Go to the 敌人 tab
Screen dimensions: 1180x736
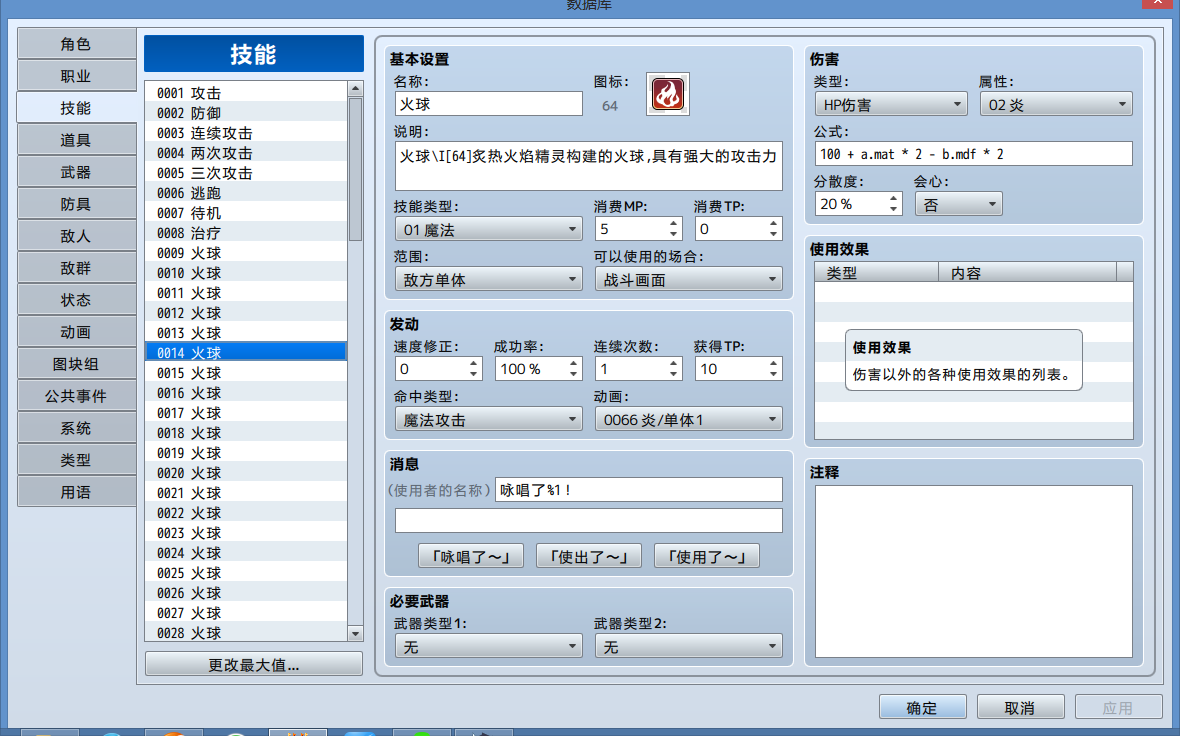[76, 236]
